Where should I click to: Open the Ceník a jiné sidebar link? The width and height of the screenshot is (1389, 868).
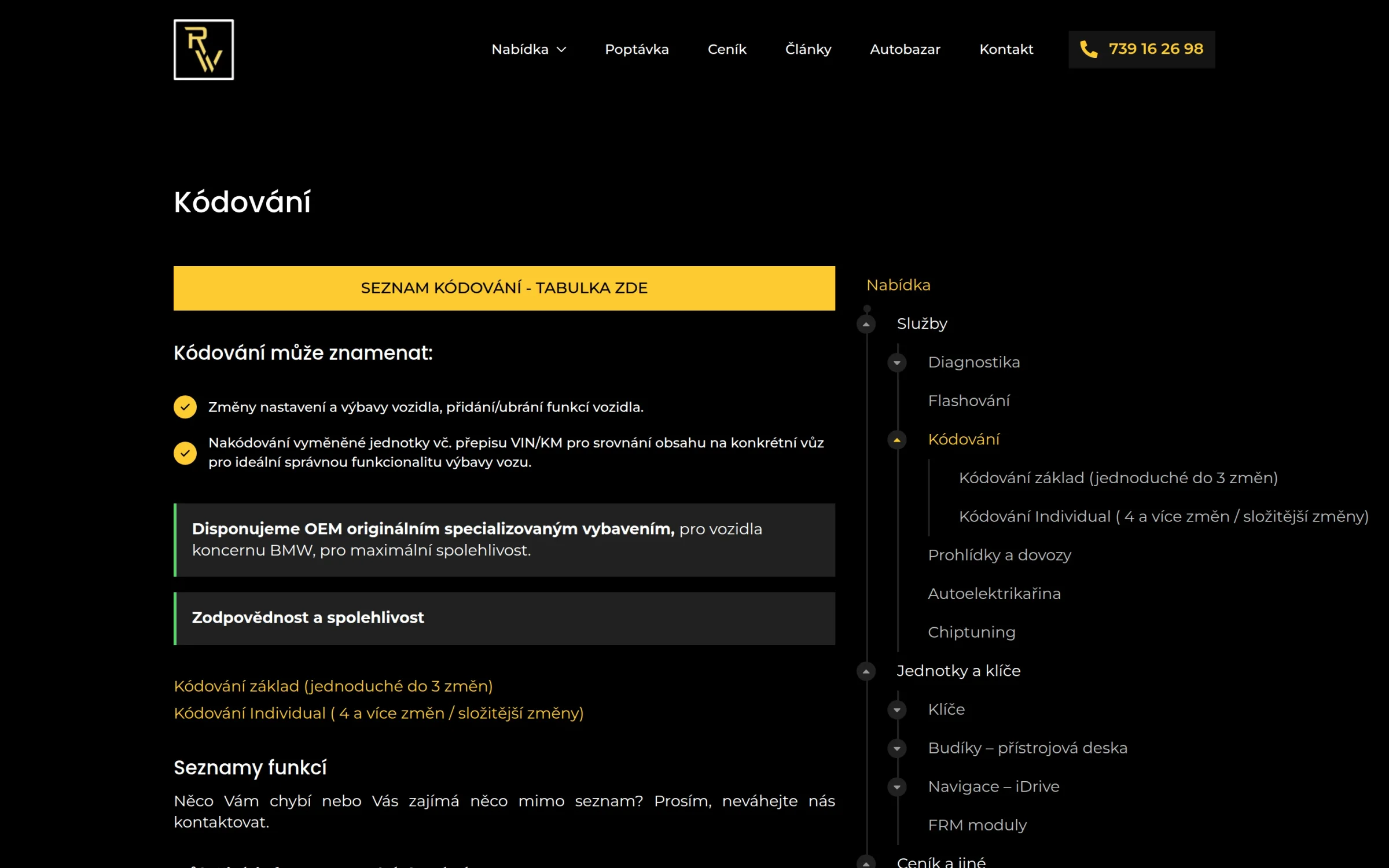(x=941, y=862)
